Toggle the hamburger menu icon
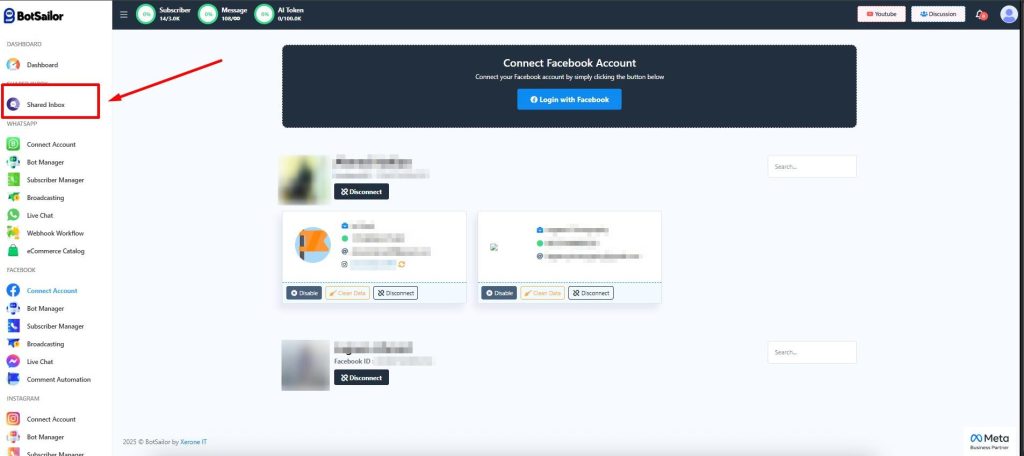Viewport: 1024px width, 456px height. (124, 14)
